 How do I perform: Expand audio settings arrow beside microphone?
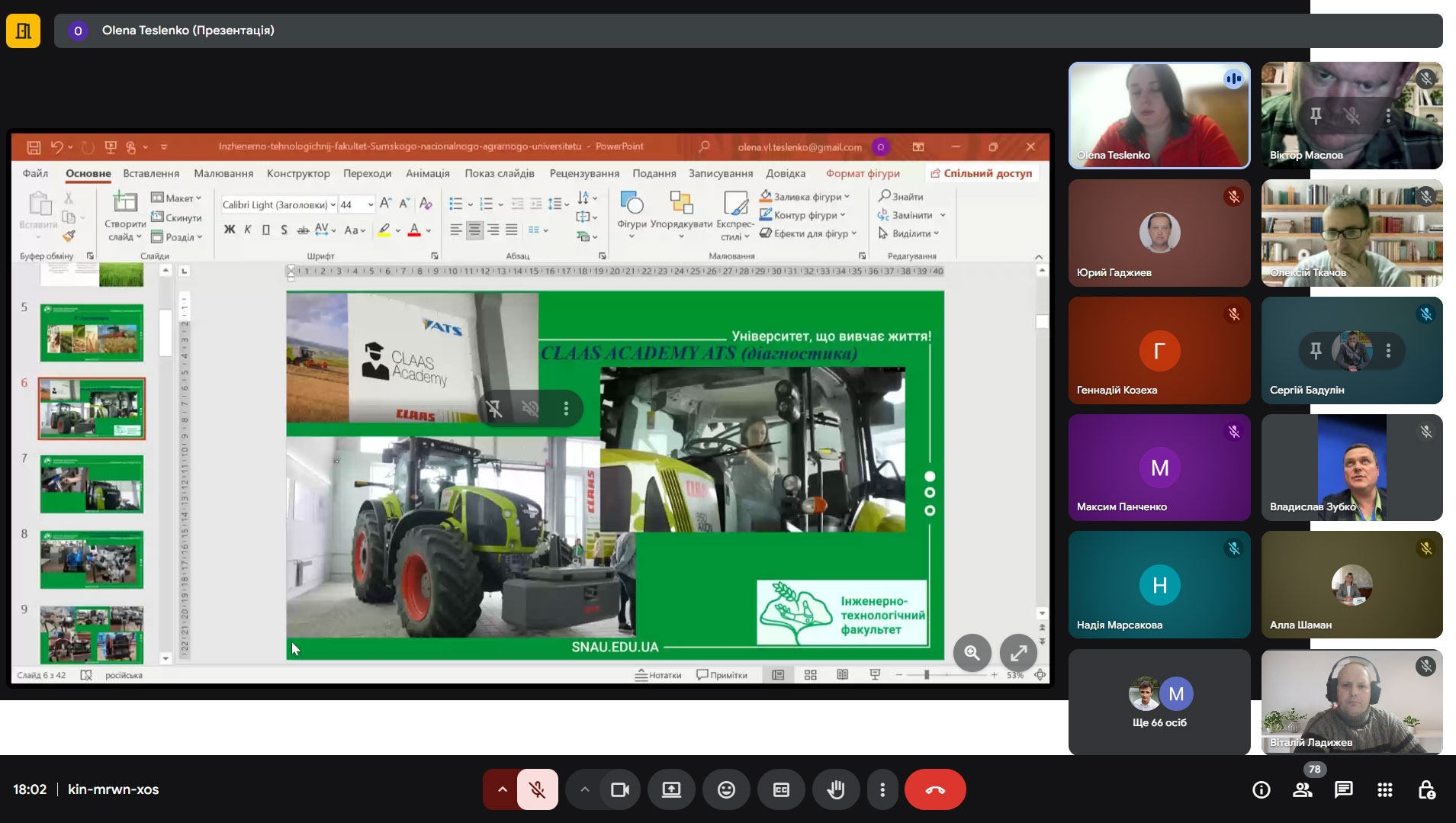[x=502, y=789]
